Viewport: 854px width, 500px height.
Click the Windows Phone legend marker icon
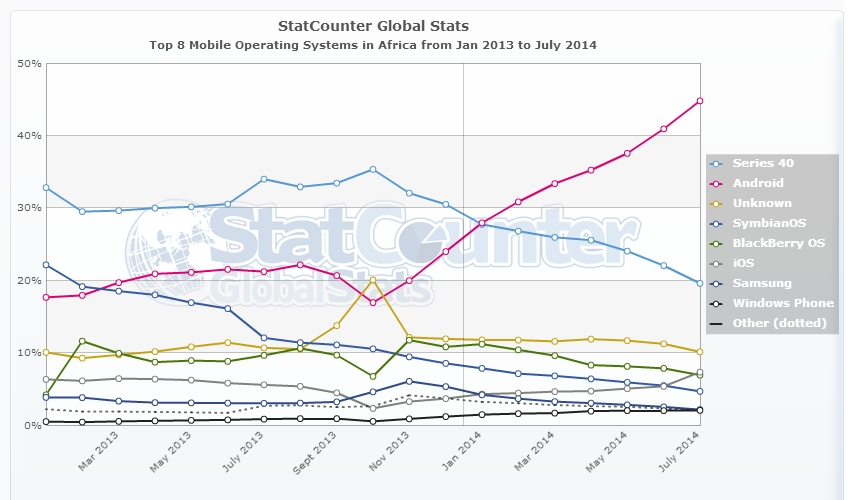[x=716, y=303]
